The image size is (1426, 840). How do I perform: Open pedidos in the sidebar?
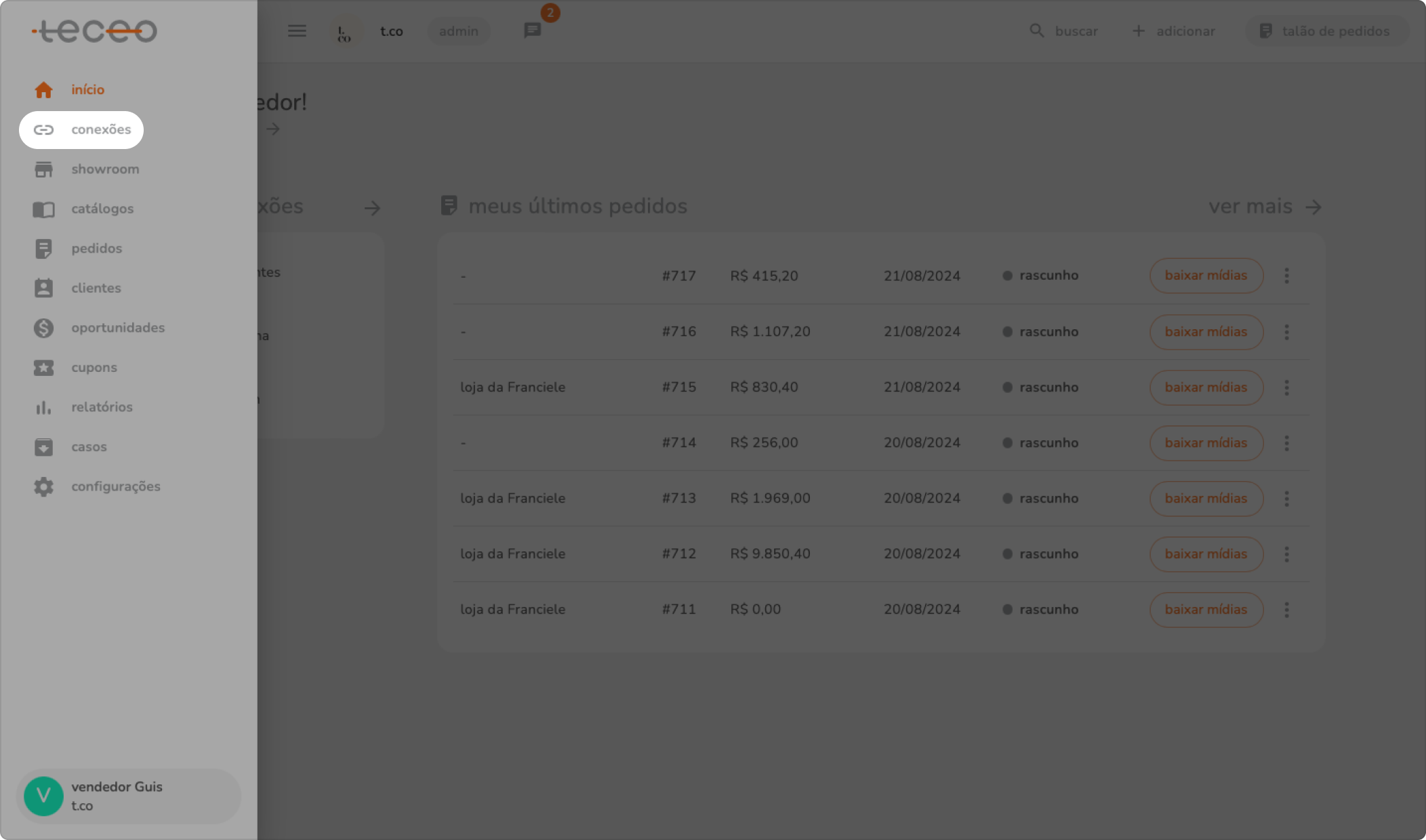point(96,249)
